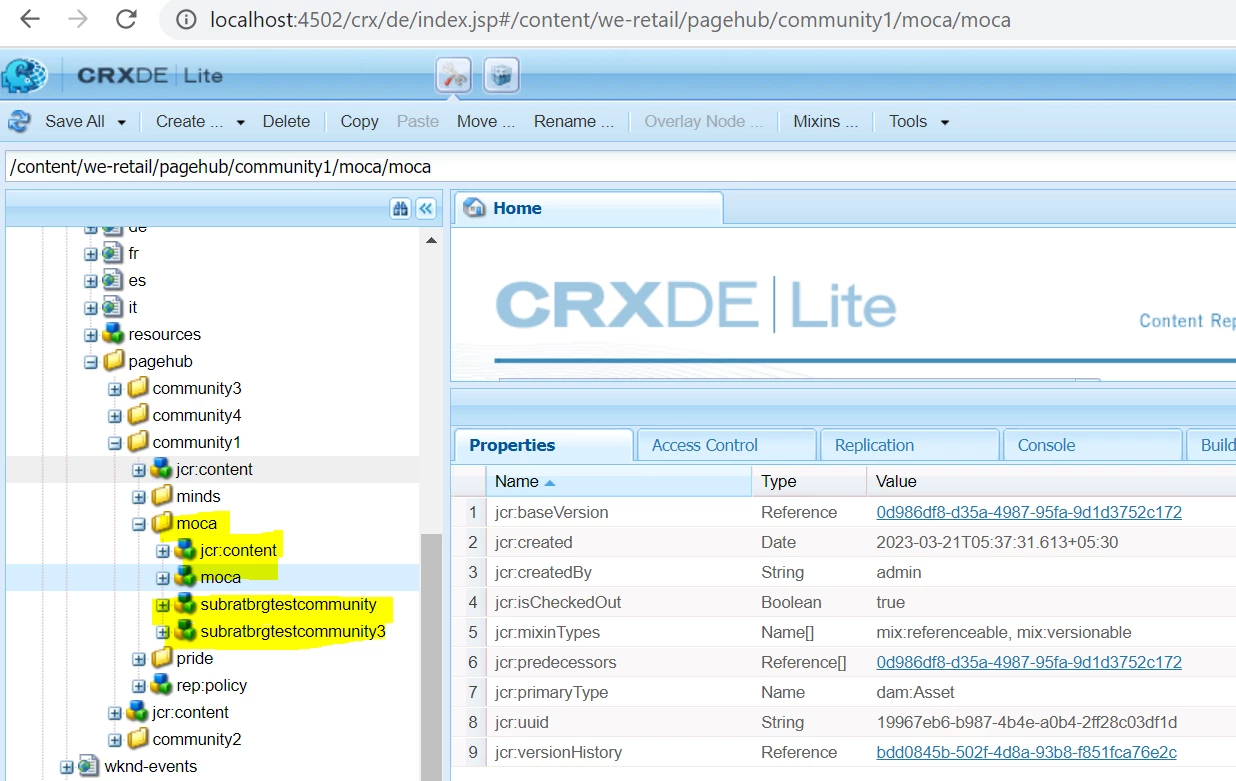
Task: Click the binoculars search icon in tree panel
Action: (400, 208)
